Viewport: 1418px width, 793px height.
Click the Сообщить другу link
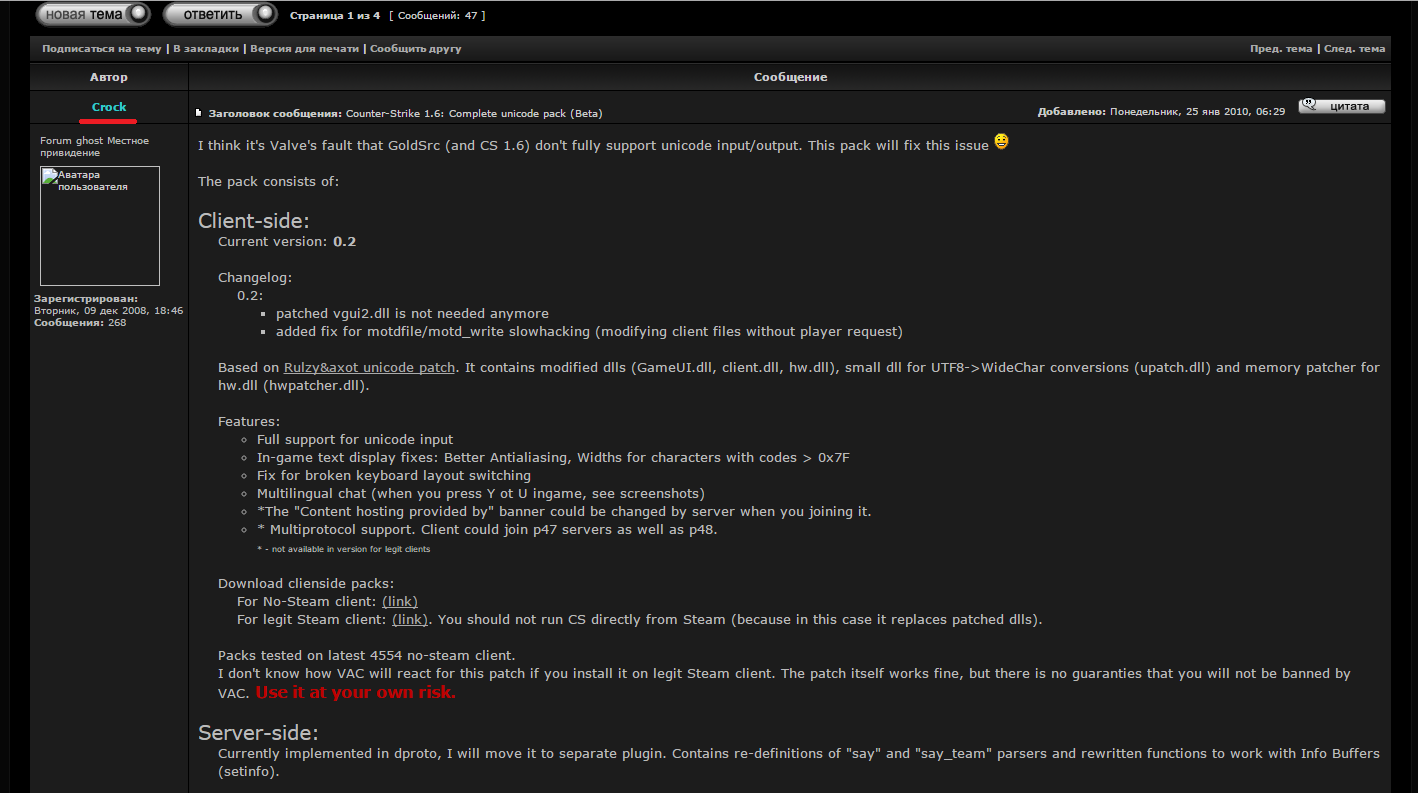pos(416,48)
